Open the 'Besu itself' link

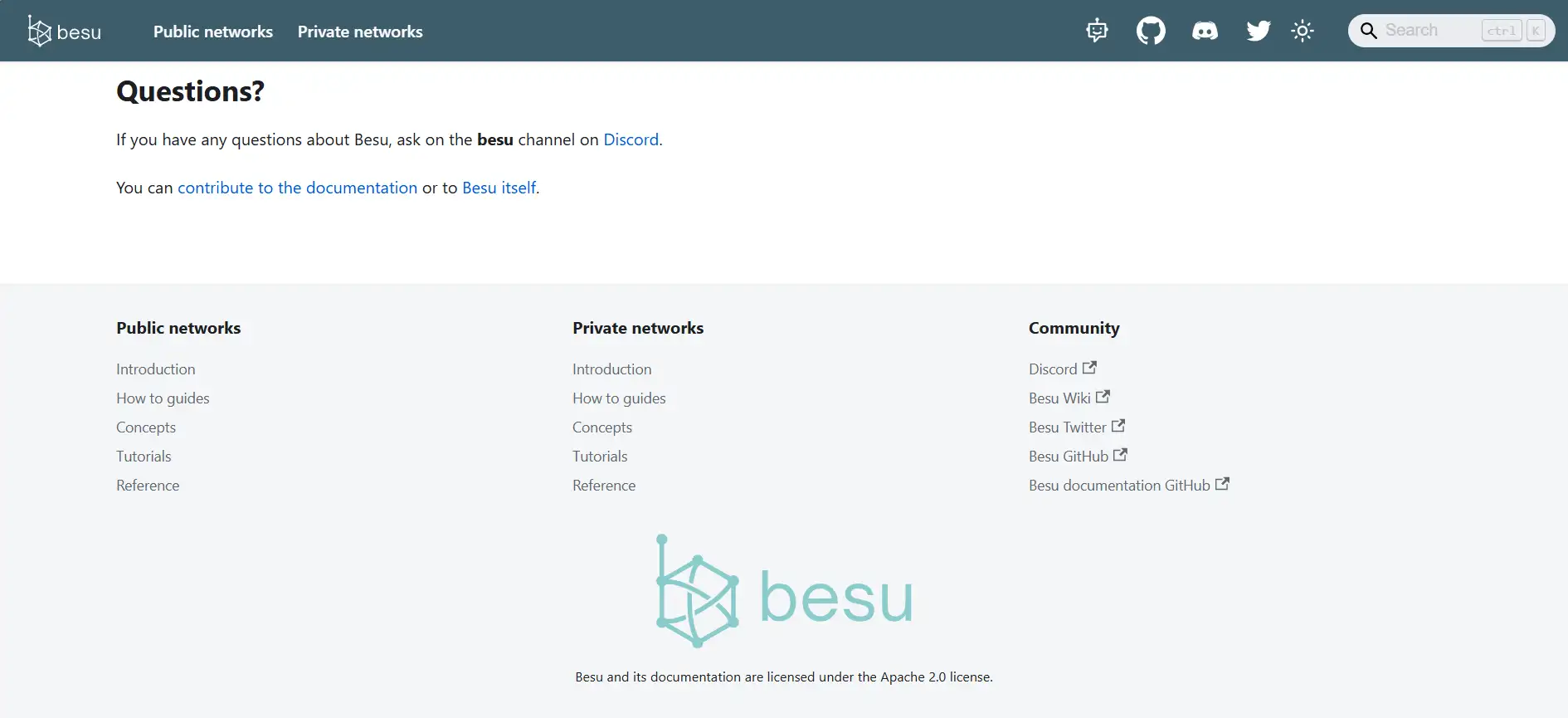pos(499,188)
